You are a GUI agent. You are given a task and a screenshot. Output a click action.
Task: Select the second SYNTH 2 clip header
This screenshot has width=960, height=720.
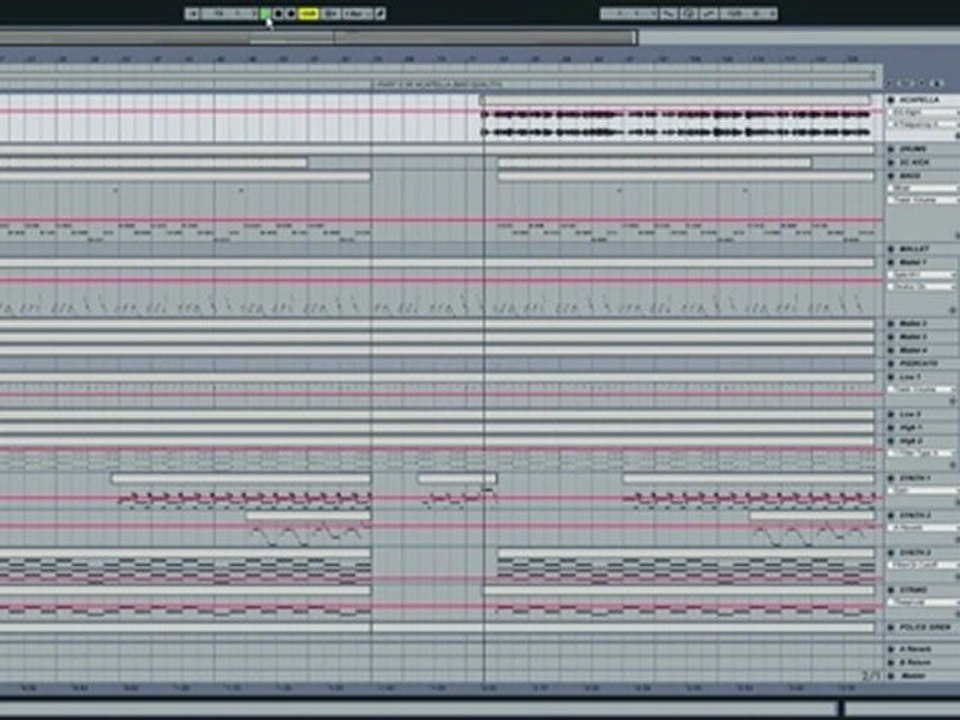(x=812, y=516)
